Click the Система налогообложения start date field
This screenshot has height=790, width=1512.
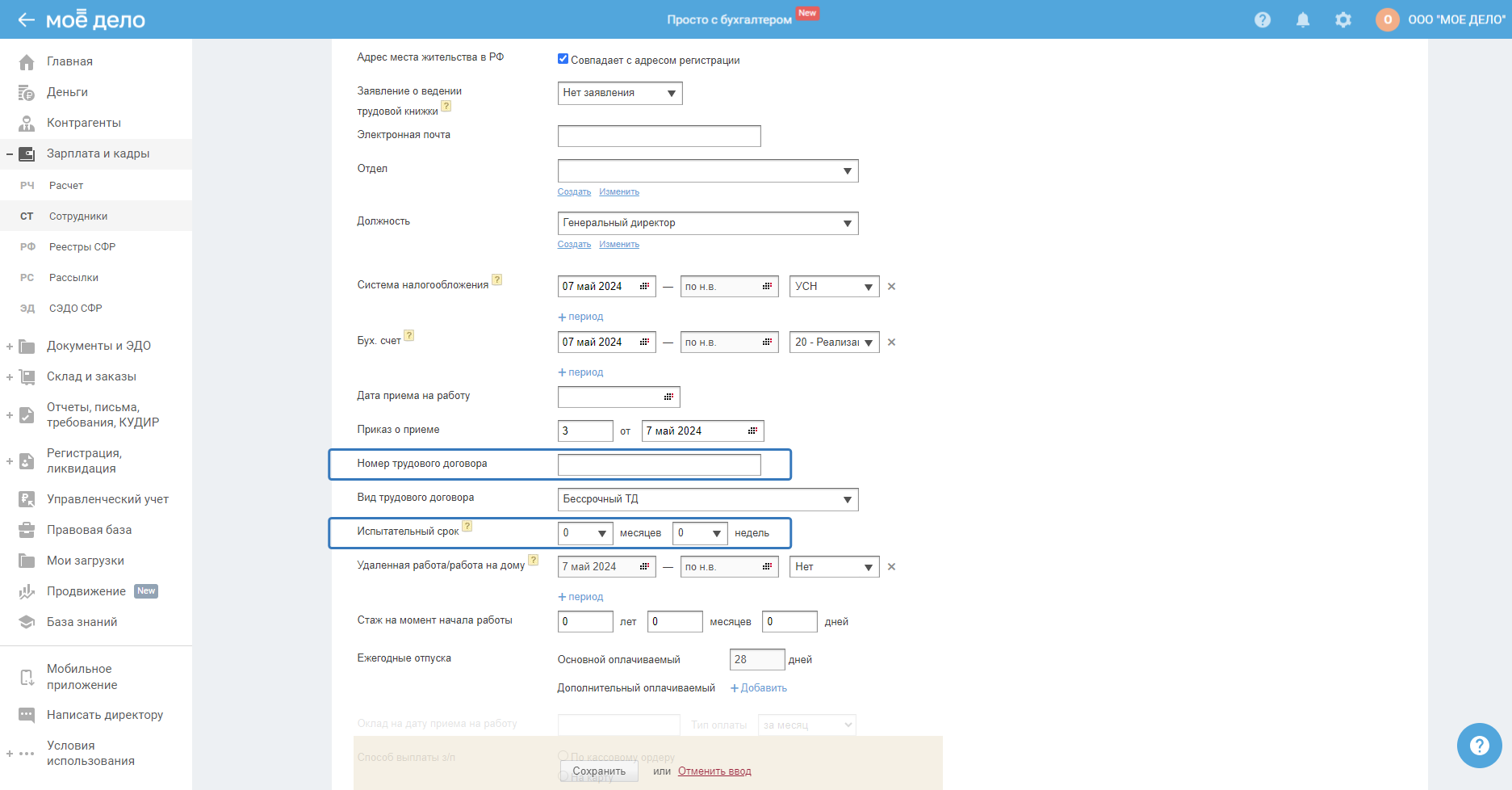[607, 287]
